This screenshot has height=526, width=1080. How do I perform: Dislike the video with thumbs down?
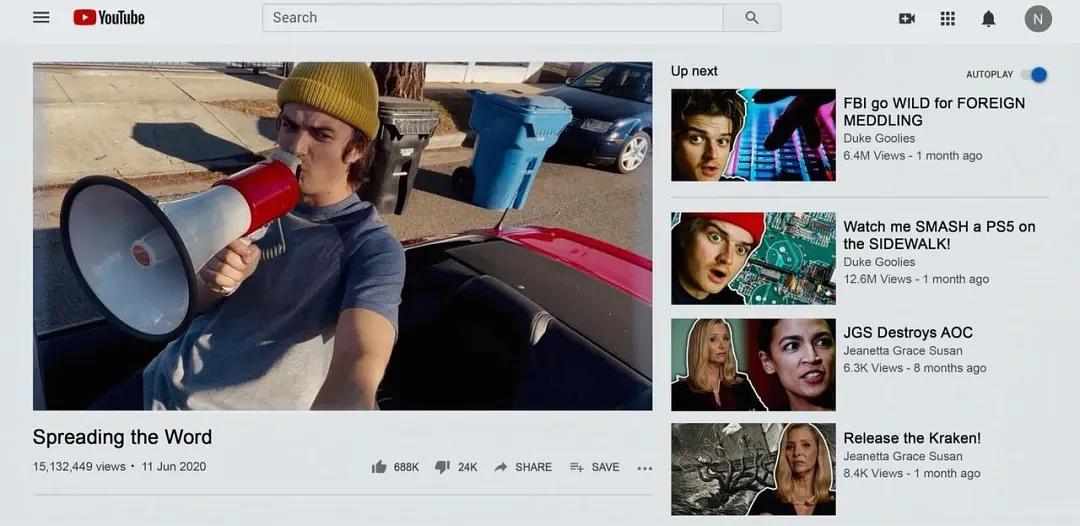coord(442,467)
